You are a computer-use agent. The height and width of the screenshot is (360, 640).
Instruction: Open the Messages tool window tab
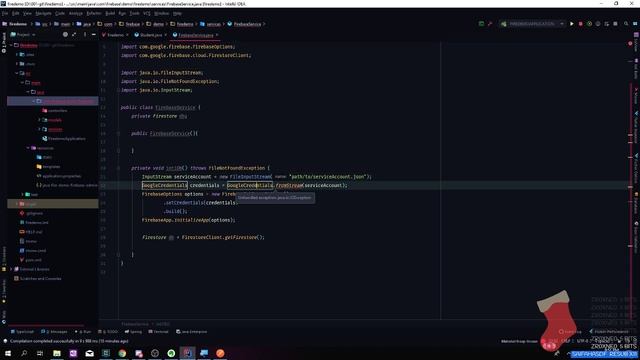[x=54, y=332]
